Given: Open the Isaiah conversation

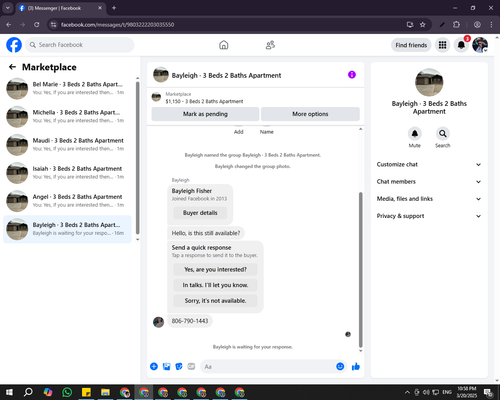Looking at the screenshot, I should click(x=67, y=173).
